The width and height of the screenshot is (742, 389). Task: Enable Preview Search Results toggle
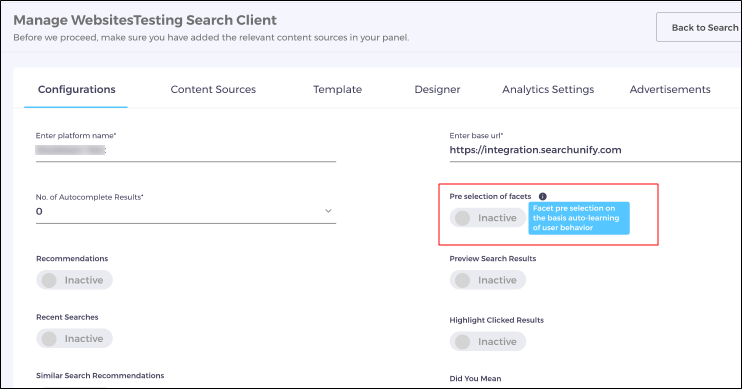[x=487, y=280]
